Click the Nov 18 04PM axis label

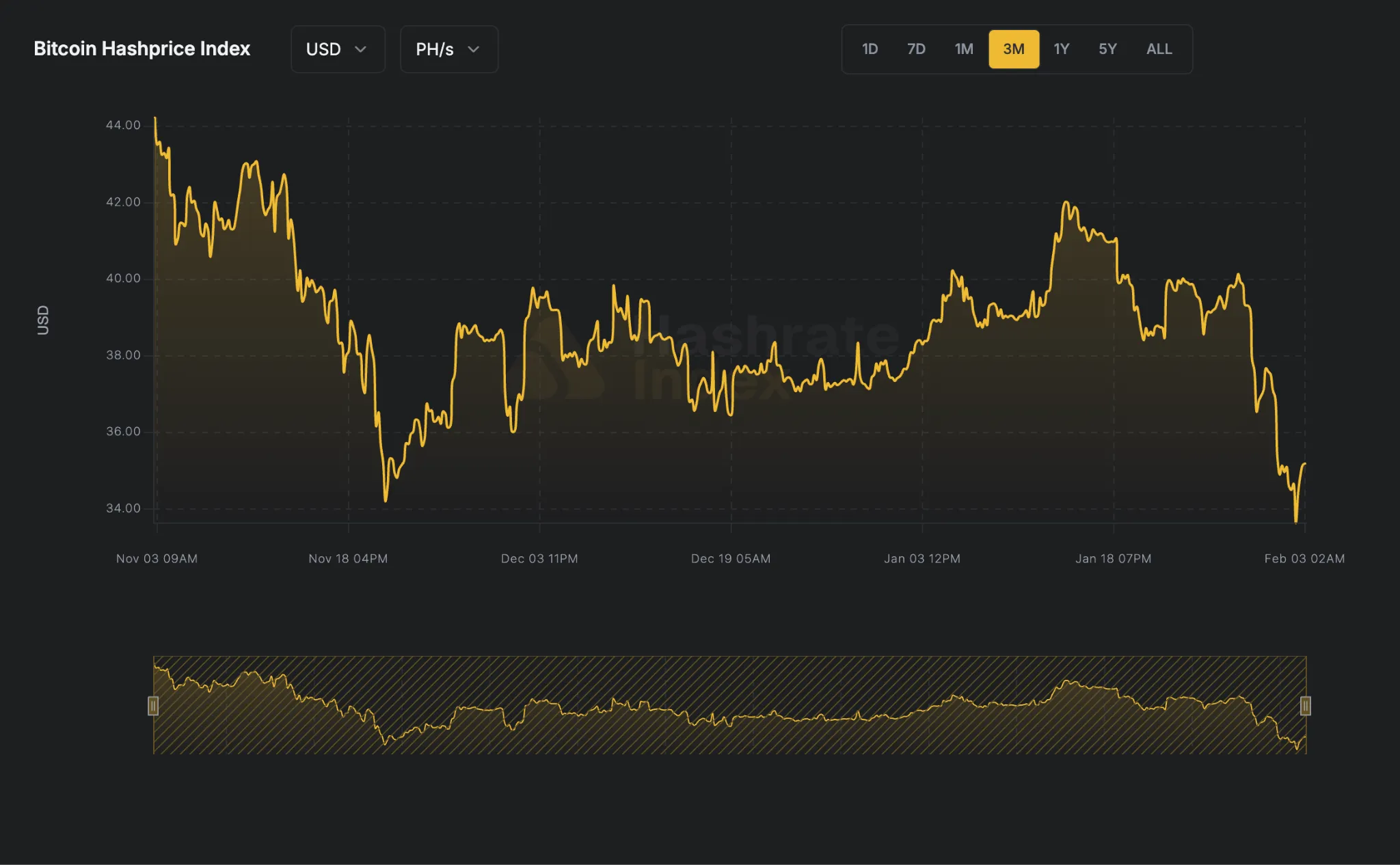click(348, 558)
